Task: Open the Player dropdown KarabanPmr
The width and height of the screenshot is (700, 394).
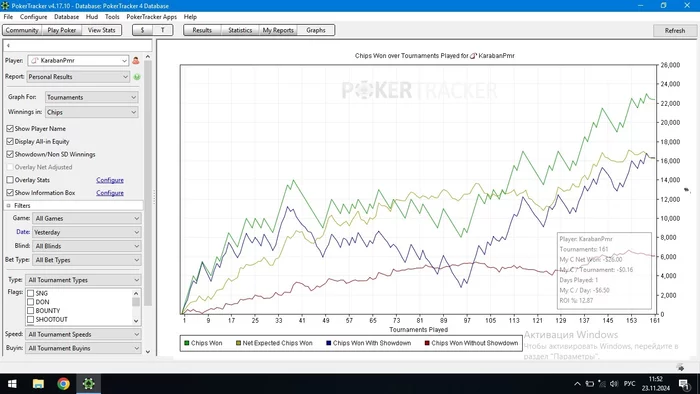Action: point(78,60)
